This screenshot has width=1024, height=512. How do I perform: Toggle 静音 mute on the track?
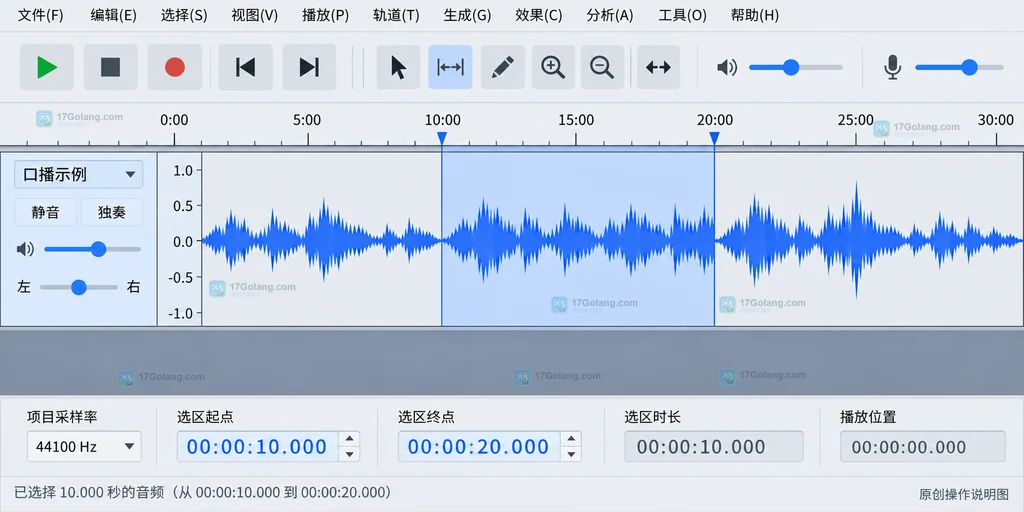[45, 212]
